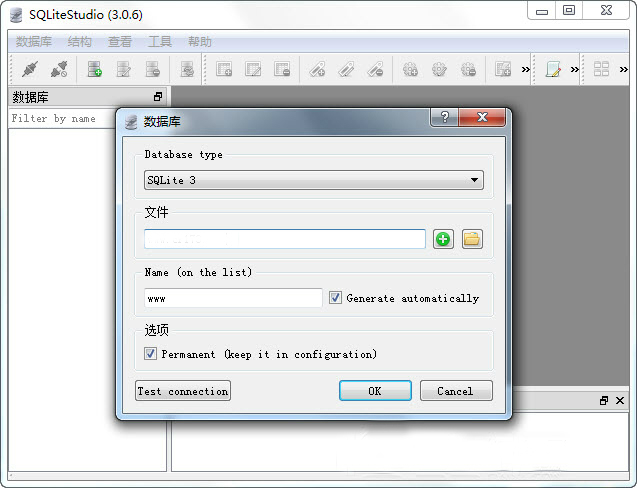The image size is (637, 488).
Task: Click the 文件 group label
Action: [x=156, y=212]
